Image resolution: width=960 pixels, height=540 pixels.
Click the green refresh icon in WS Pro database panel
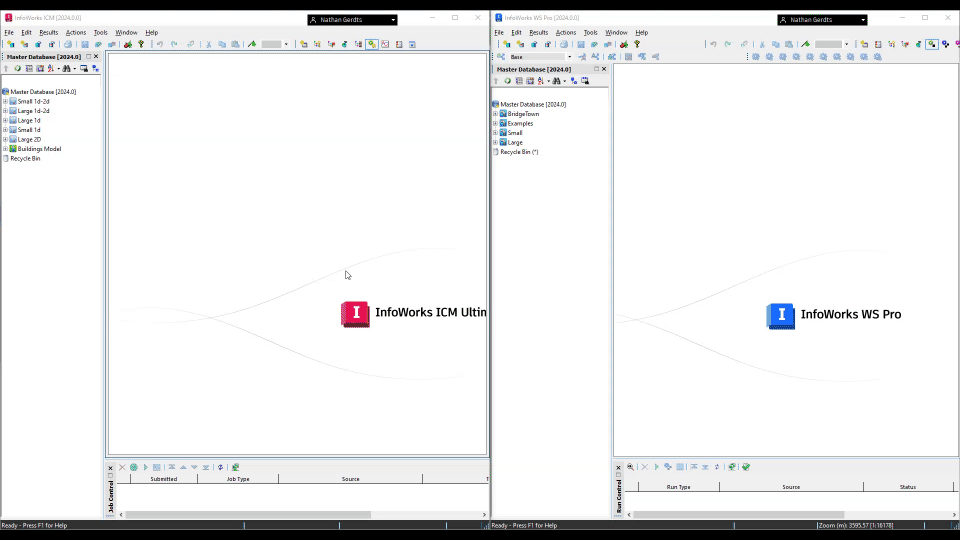[508, 81]
